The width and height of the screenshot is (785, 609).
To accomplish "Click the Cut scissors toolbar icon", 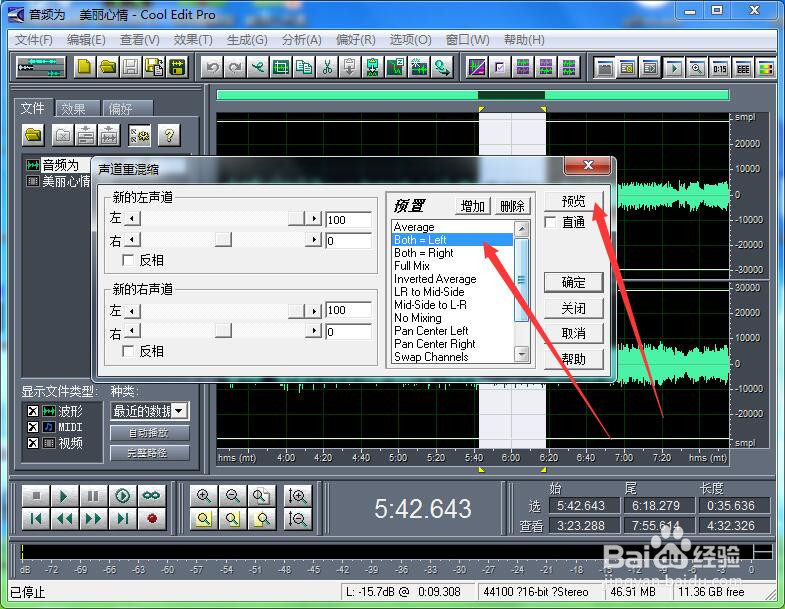I will [327, 67].
